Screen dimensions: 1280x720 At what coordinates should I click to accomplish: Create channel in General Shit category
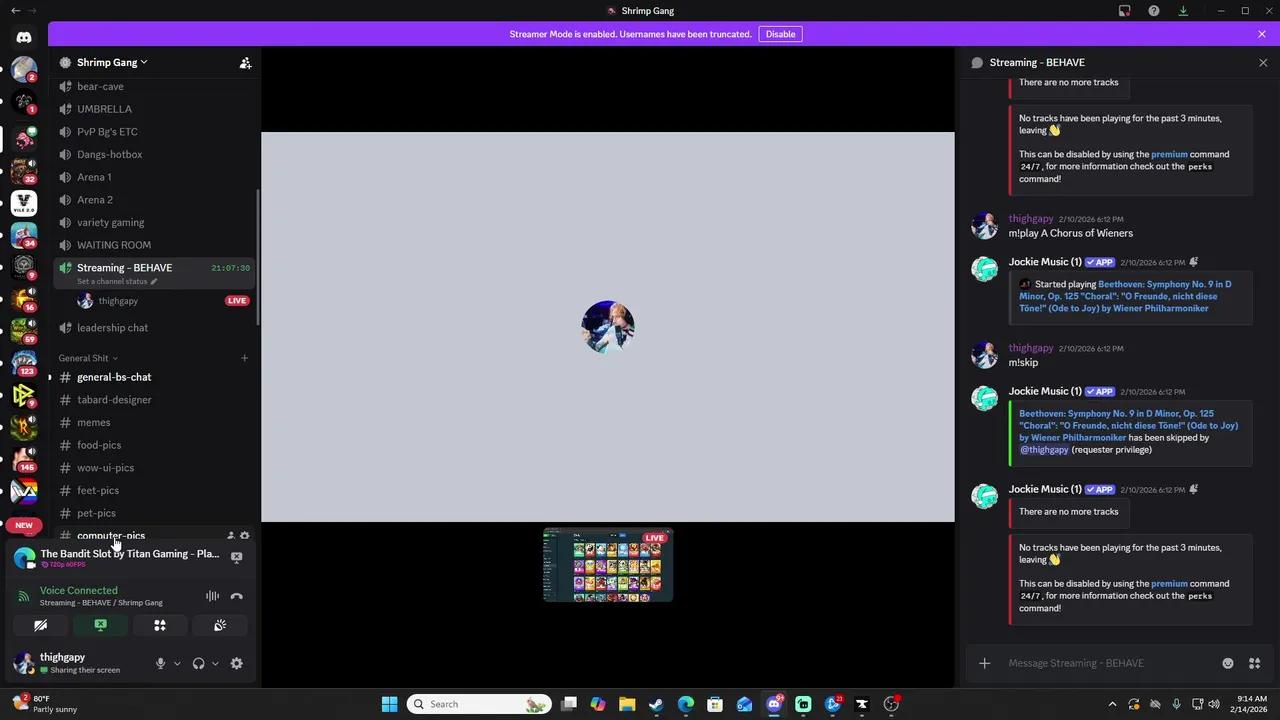coord(244,358)
